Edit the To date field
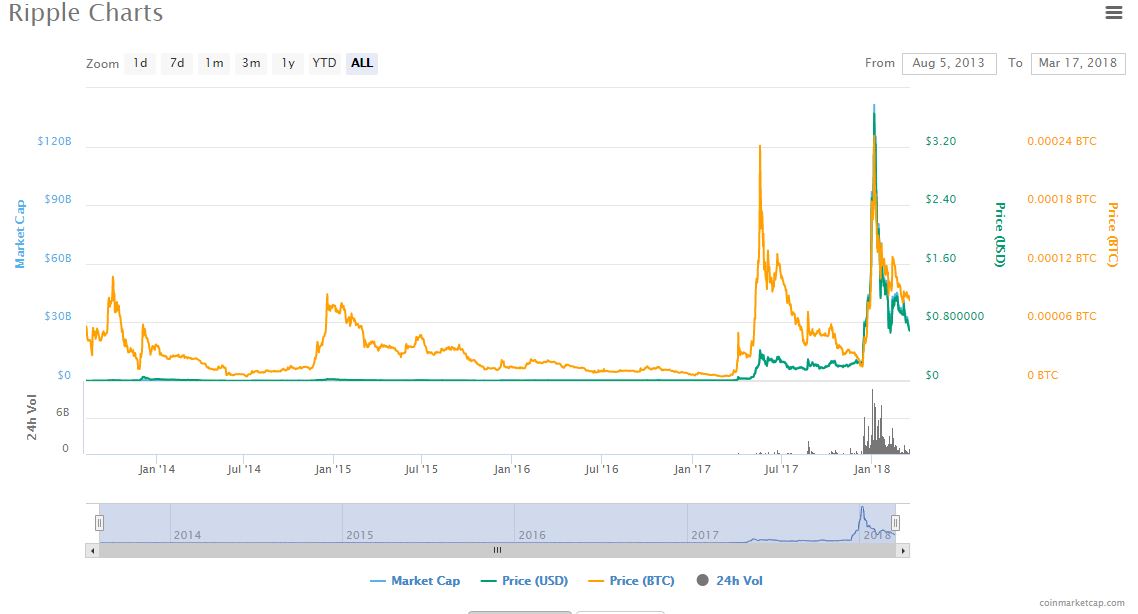1138x614 pixels. (1078, 63)
